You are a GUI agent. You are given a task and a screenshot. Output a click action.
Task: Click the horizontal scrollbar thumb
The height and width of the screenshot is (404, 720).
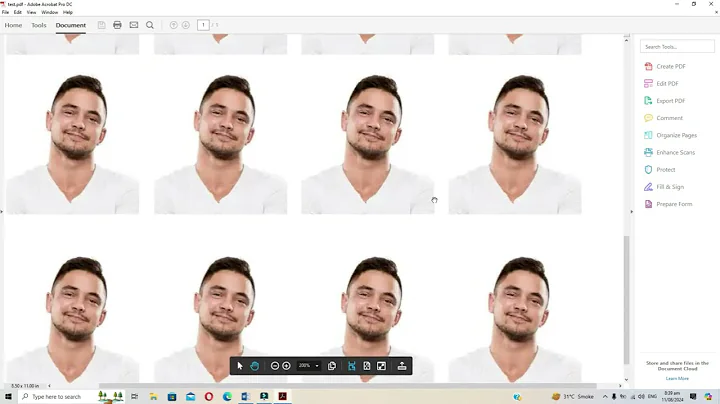pyautogui.click(x=348, y=386)
